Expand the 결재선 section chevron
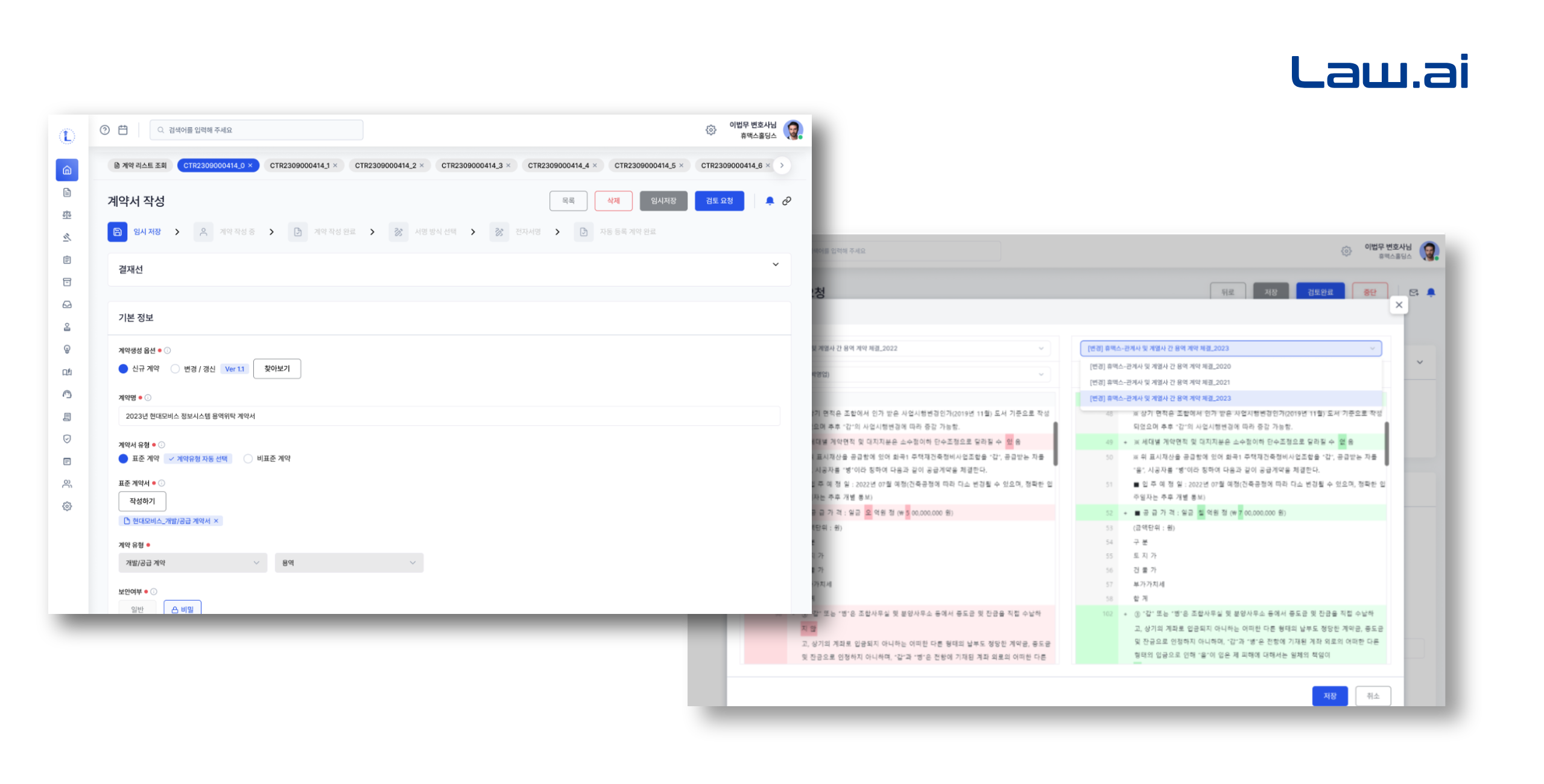The width and height of the screenshot is (1544, 784). [x=776, y=264]
